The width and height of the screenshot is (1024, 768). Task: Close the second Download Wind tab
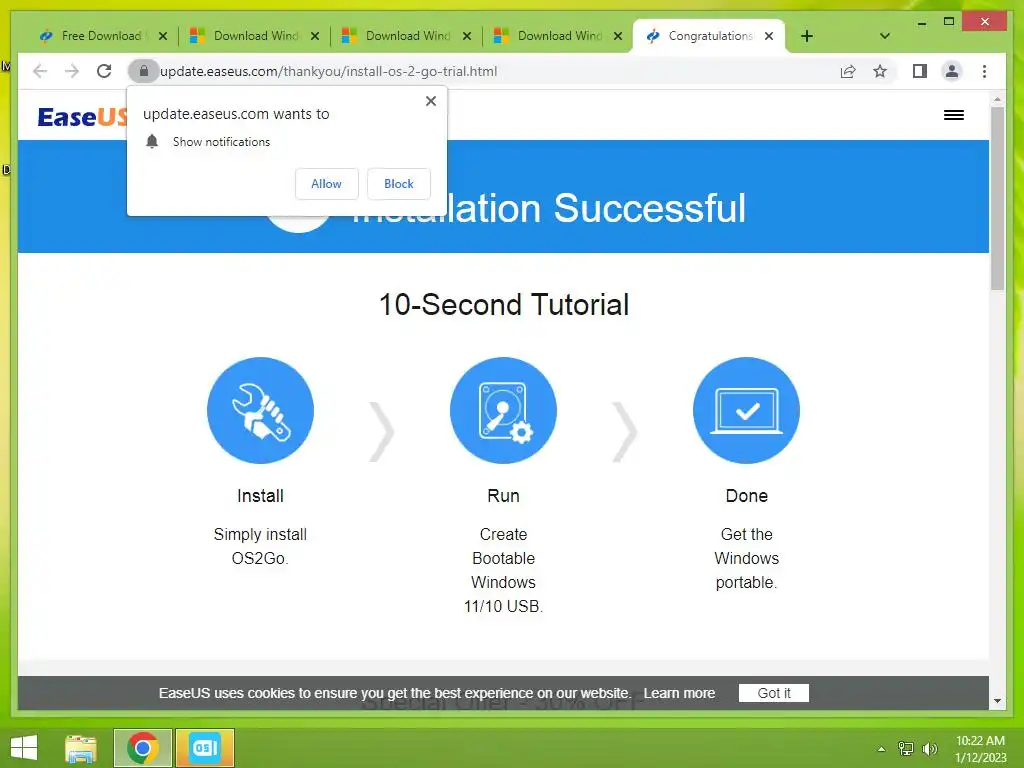click(315, 36)
